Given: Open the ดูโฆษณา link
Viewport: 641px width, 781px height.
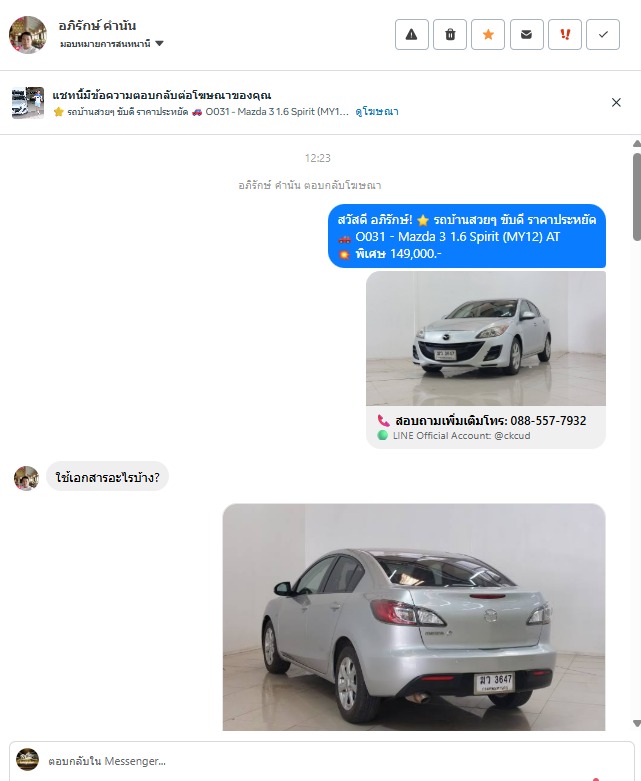Looking at the screenshot, I should pyautogui.click(x=377, y=112).
